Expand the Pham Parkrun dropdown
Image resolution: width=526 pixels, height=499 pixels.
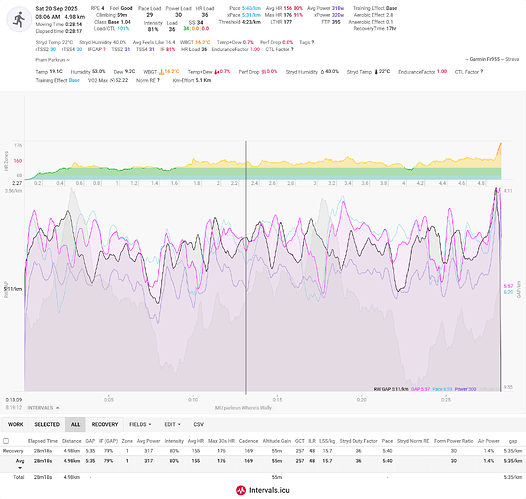click(52, 60)
